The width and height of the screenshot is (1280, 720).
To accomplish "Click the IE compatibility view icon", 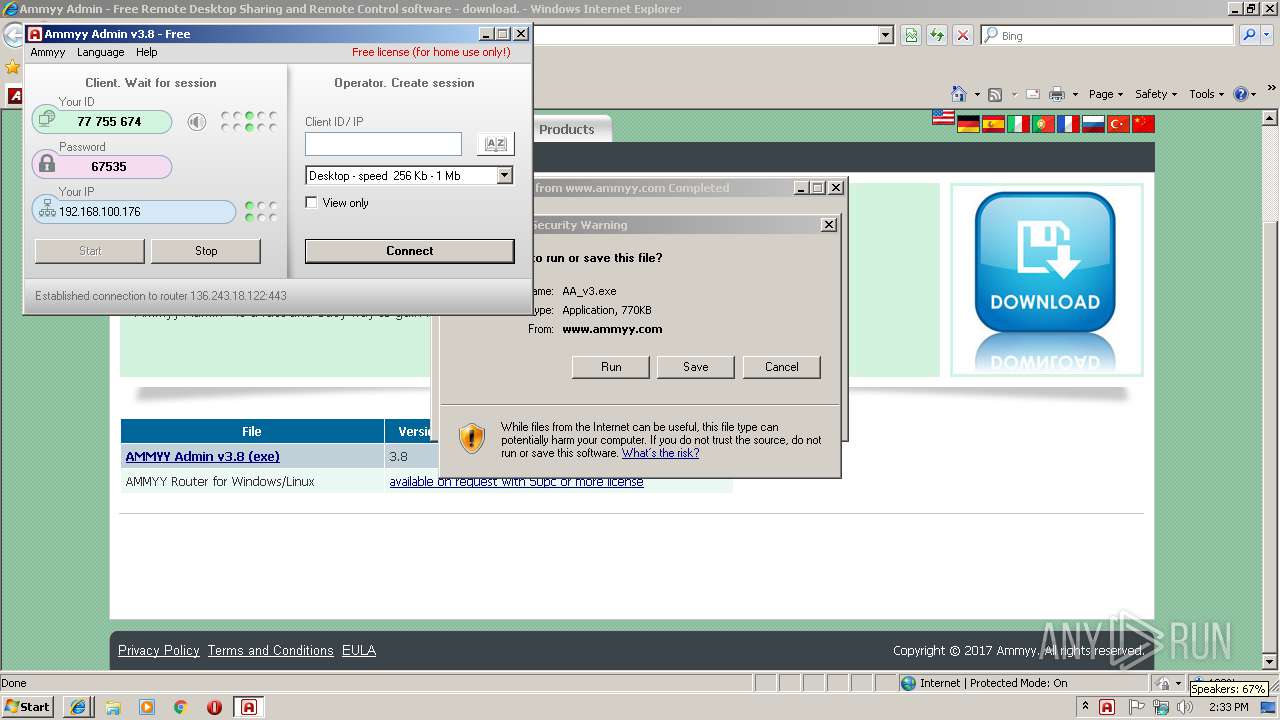I will (x=911, y=35).
